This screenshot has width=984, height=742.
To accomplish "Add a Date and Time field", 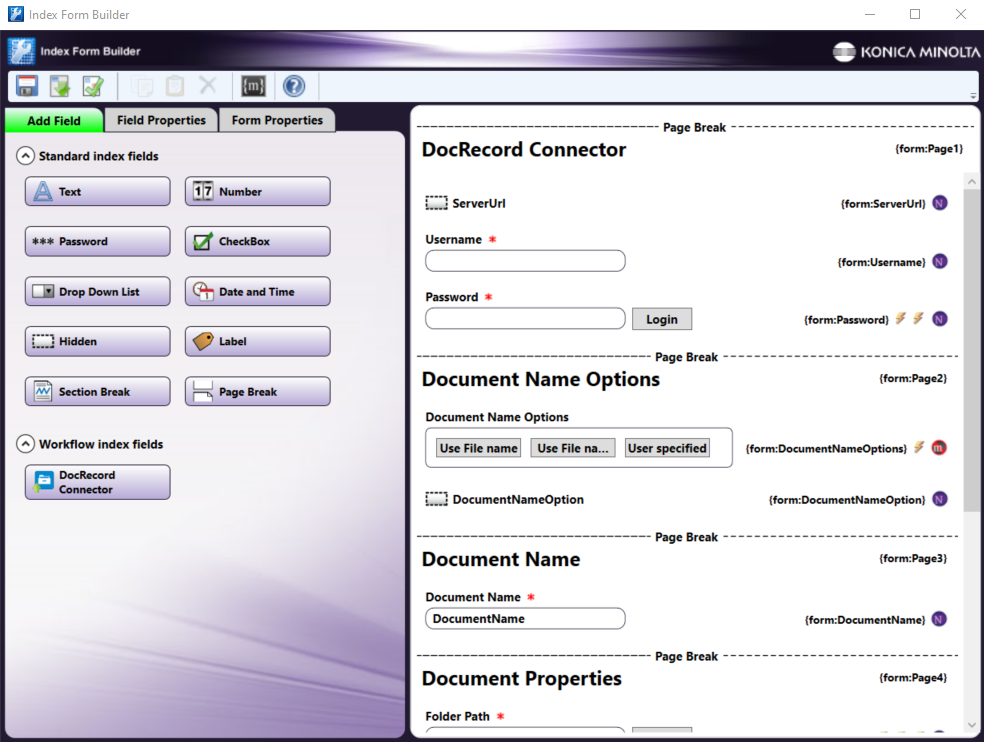I will pos(257,291).
